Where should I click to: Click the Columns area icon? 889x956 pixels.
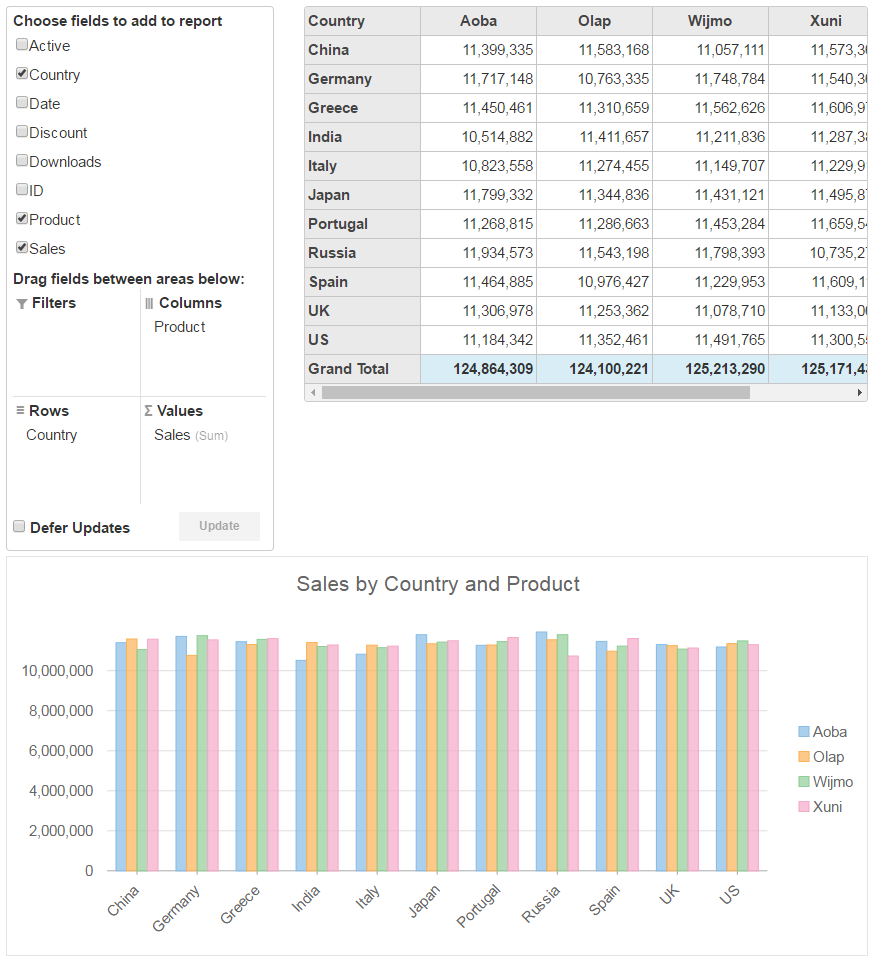[149, 303]
